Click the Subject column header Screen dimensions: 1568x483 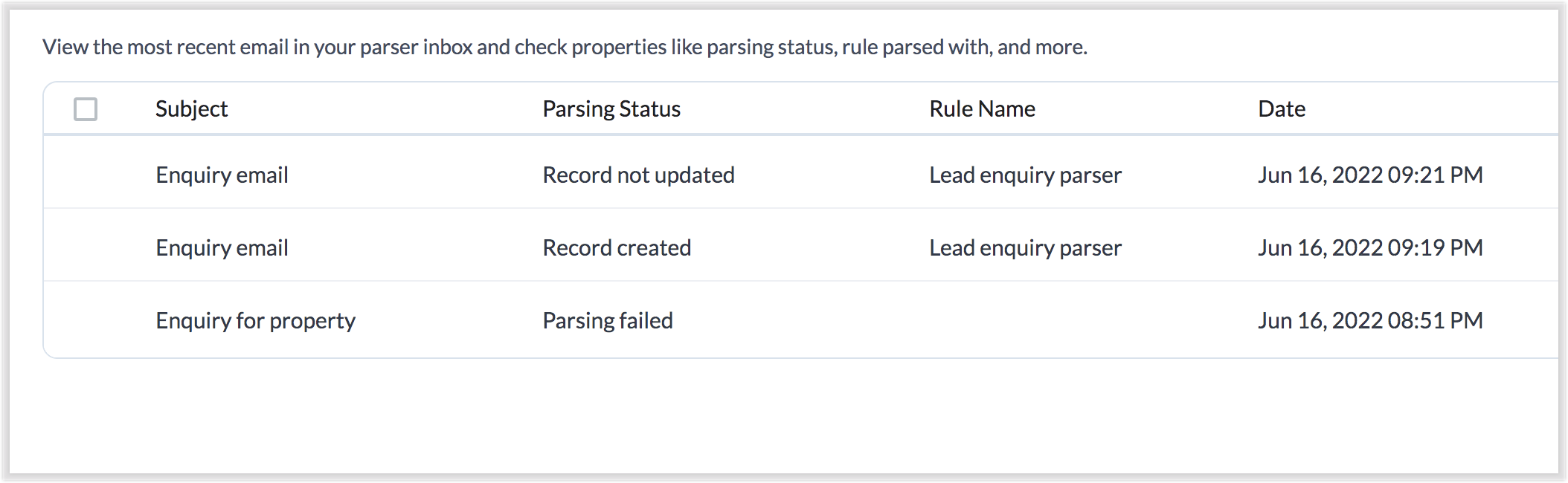[191, 109]
